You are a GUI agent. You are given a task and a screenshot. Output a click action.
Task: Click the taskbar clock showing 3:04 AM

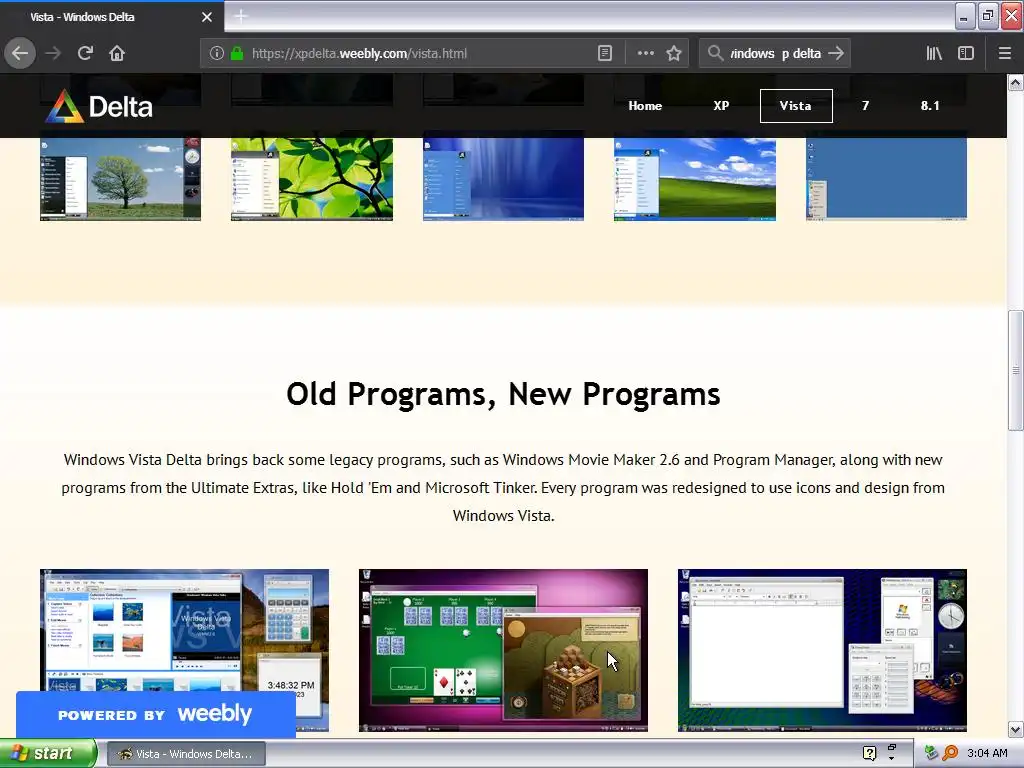(x=987, y=753)
